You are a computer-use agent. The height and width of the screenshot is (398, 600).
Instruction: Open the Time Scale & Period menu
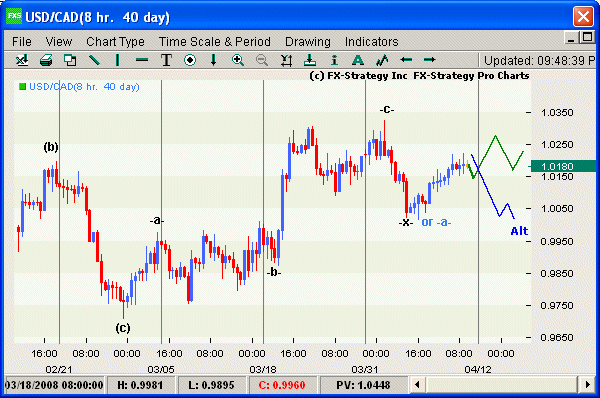point(215,42)
